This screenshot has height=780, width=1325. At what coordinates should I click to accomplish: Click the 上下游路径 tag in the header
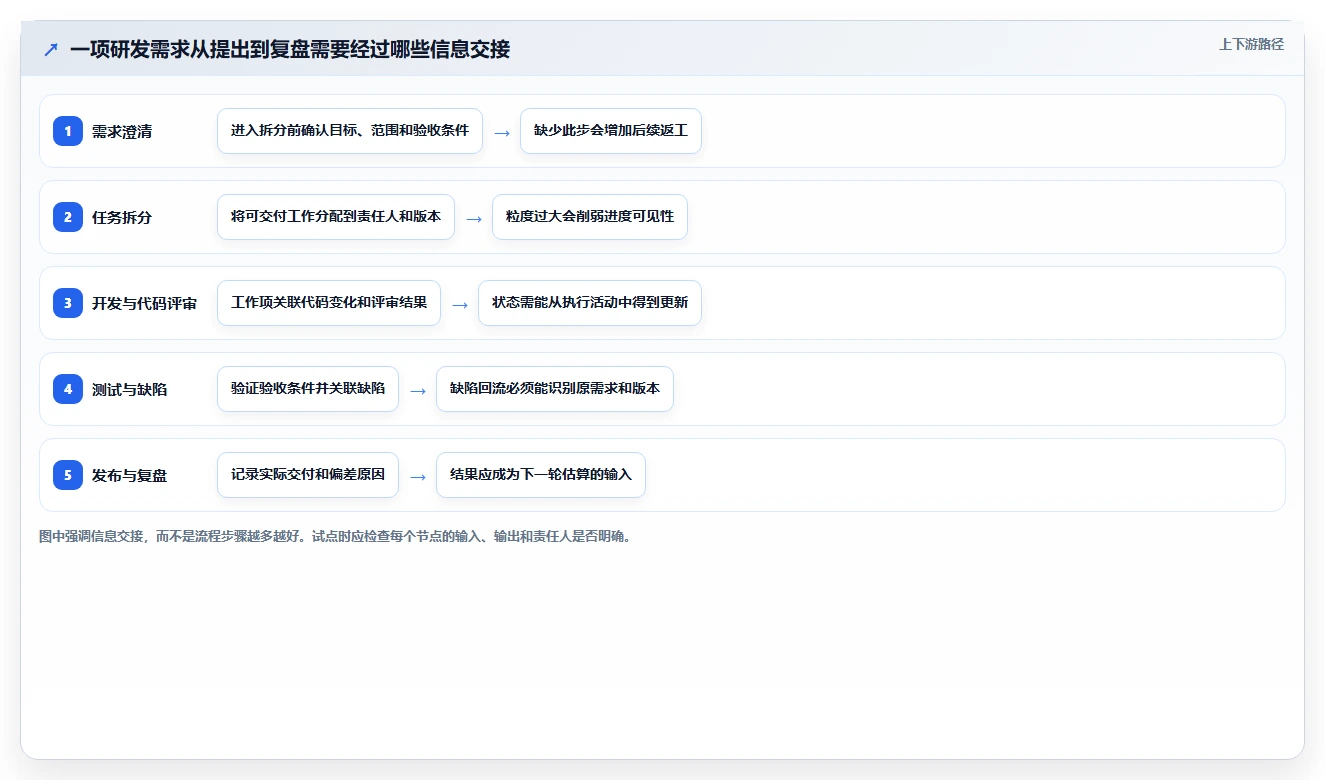coord(1251,44)
